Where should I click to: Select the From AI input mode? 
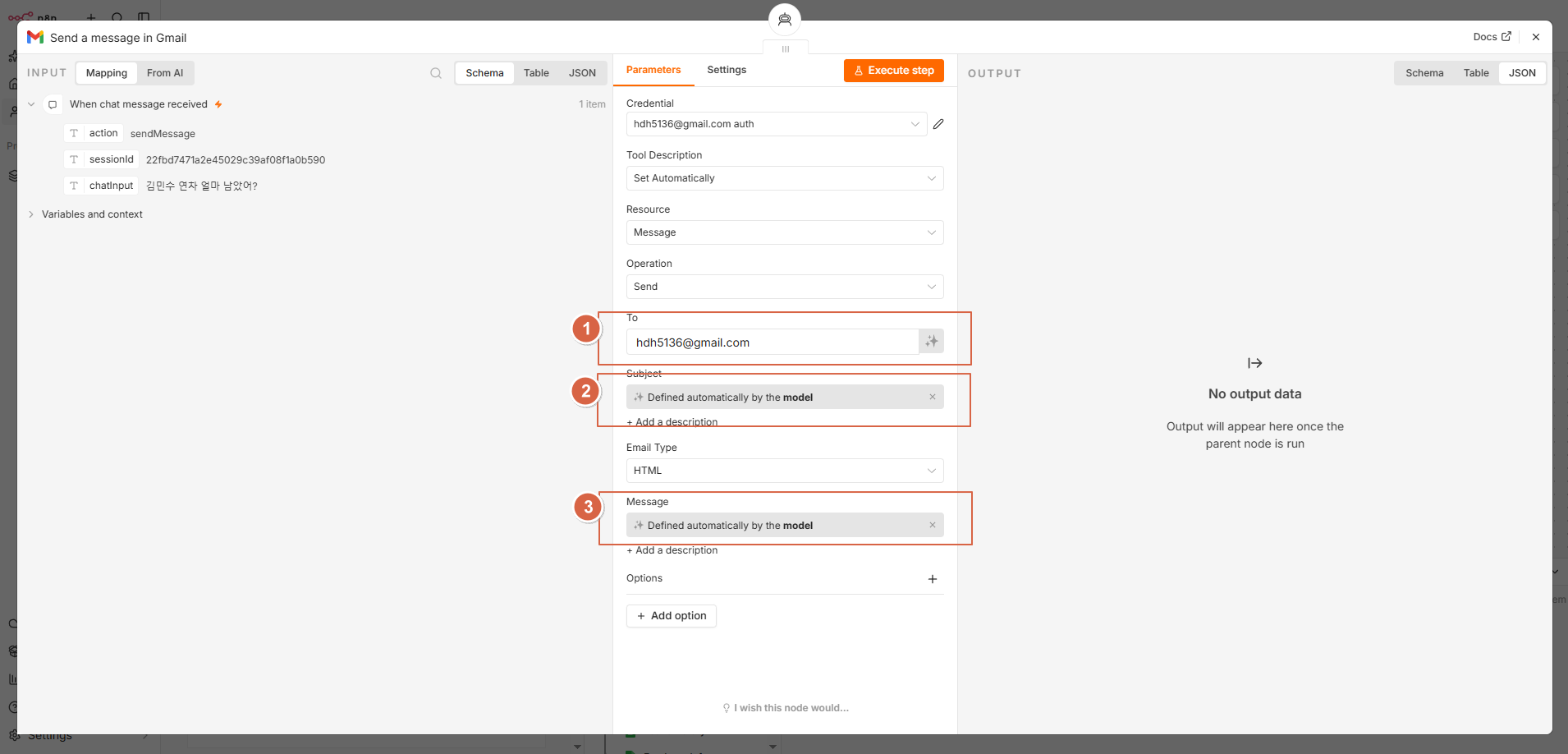[165, 73]
